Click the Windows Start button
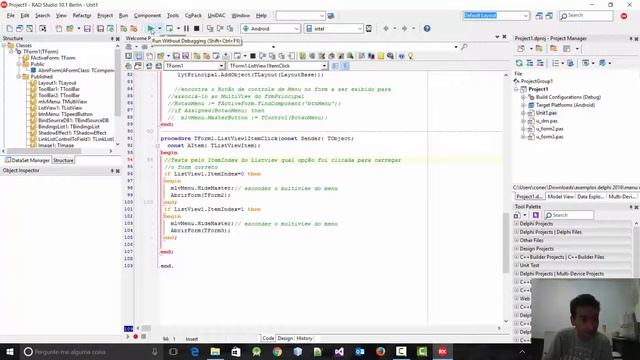This screenshot has height=360, width=640. coord(9,351)
